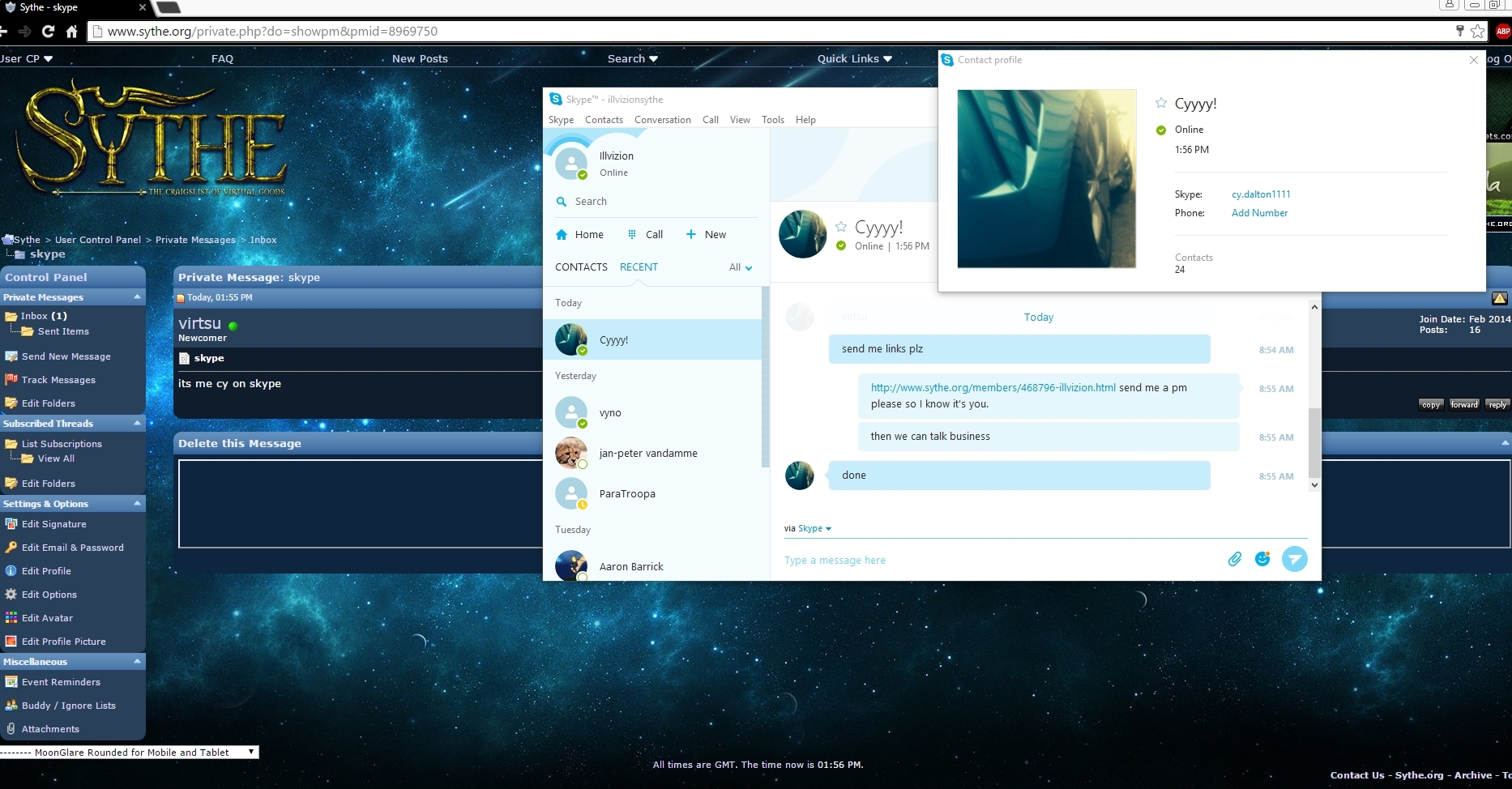Favorite Cyyyy! with the star in chat header
Screen dimensions: 1512x789
pyautogui.click(x=841, y=227)
